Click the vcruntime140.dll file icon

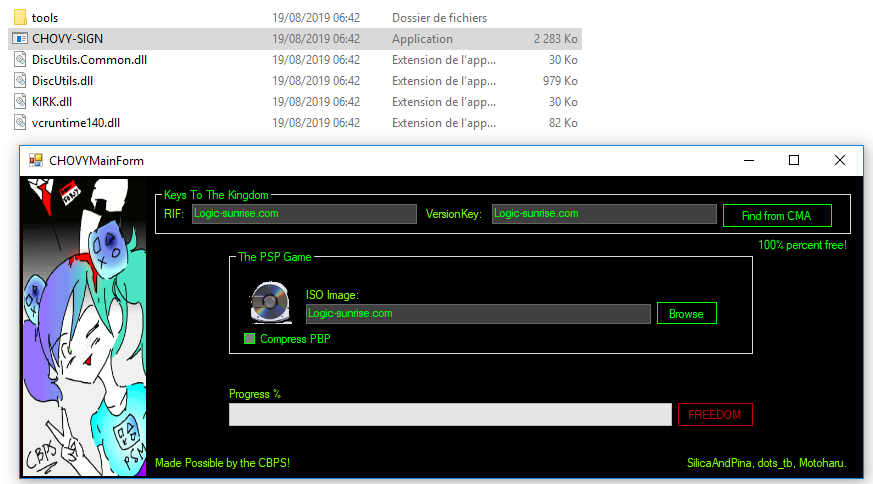click(x=20, y=123)
